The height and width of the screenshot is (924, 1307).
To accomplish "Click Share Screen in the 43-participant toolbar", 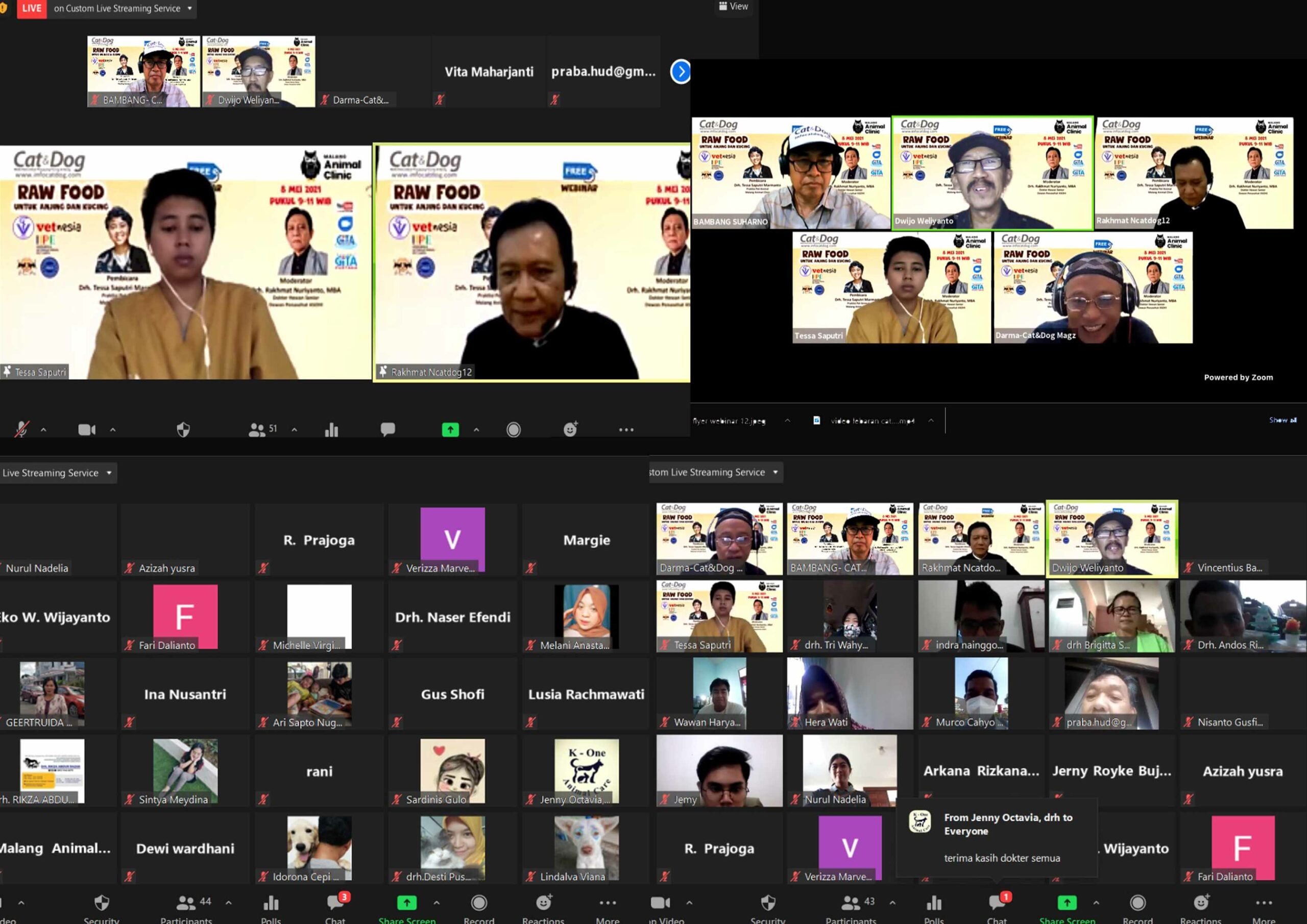I will pos(1068,909).
